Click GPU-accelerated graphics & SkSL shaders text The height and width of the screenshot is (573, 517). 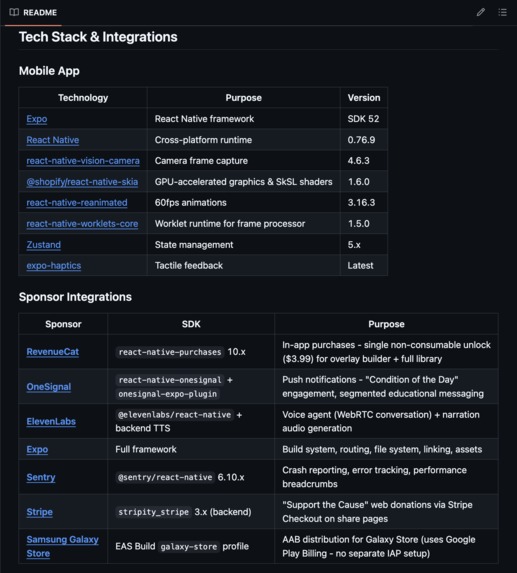243,182
